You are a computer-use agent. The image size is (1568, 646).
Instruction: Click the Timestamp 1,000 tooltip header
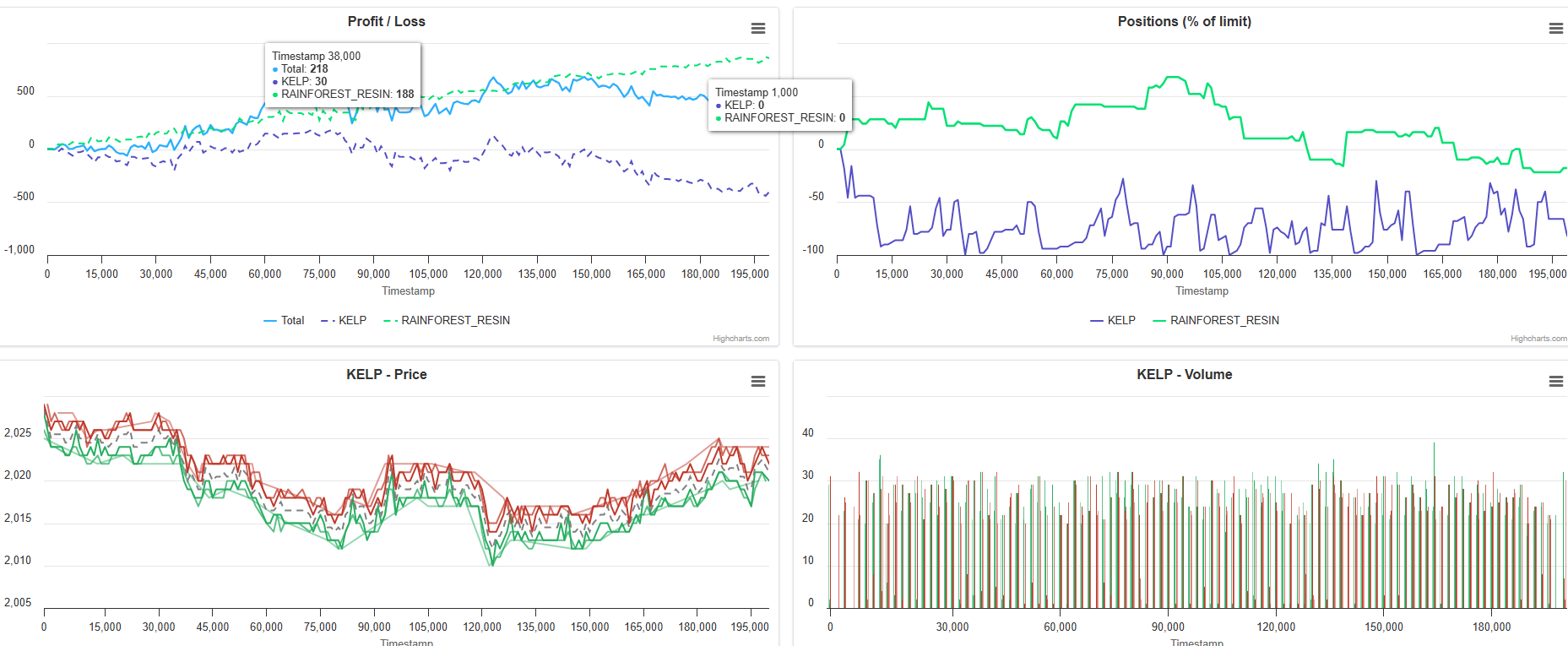click(757, 93)
